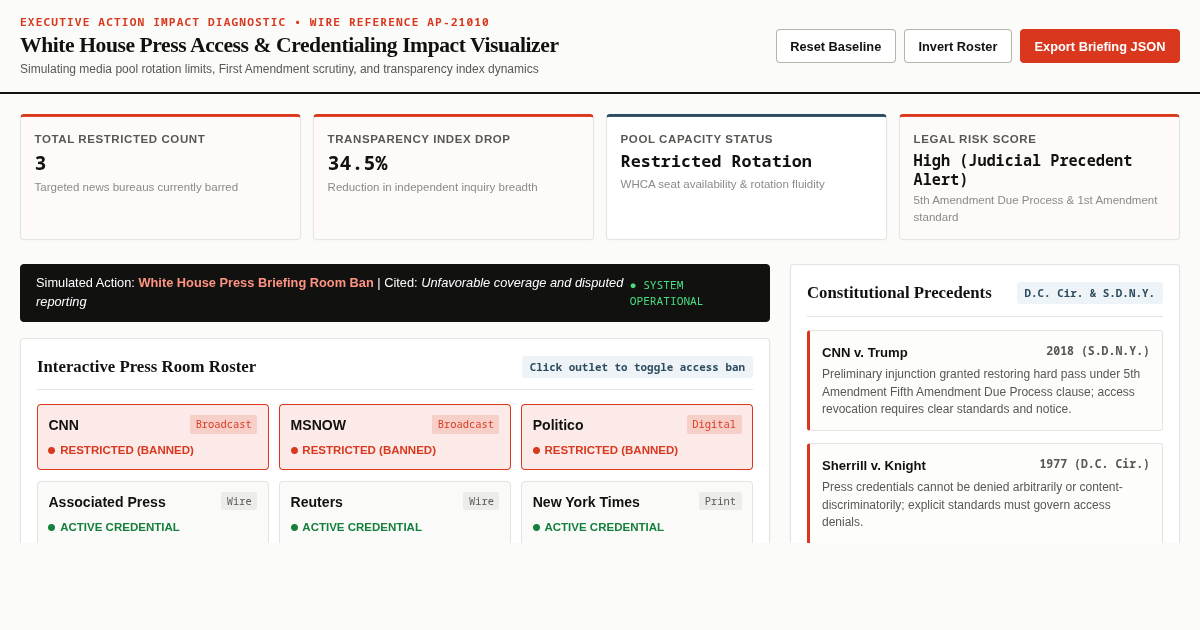
Task: Toggle New York Times credential card
Action: 637,513
